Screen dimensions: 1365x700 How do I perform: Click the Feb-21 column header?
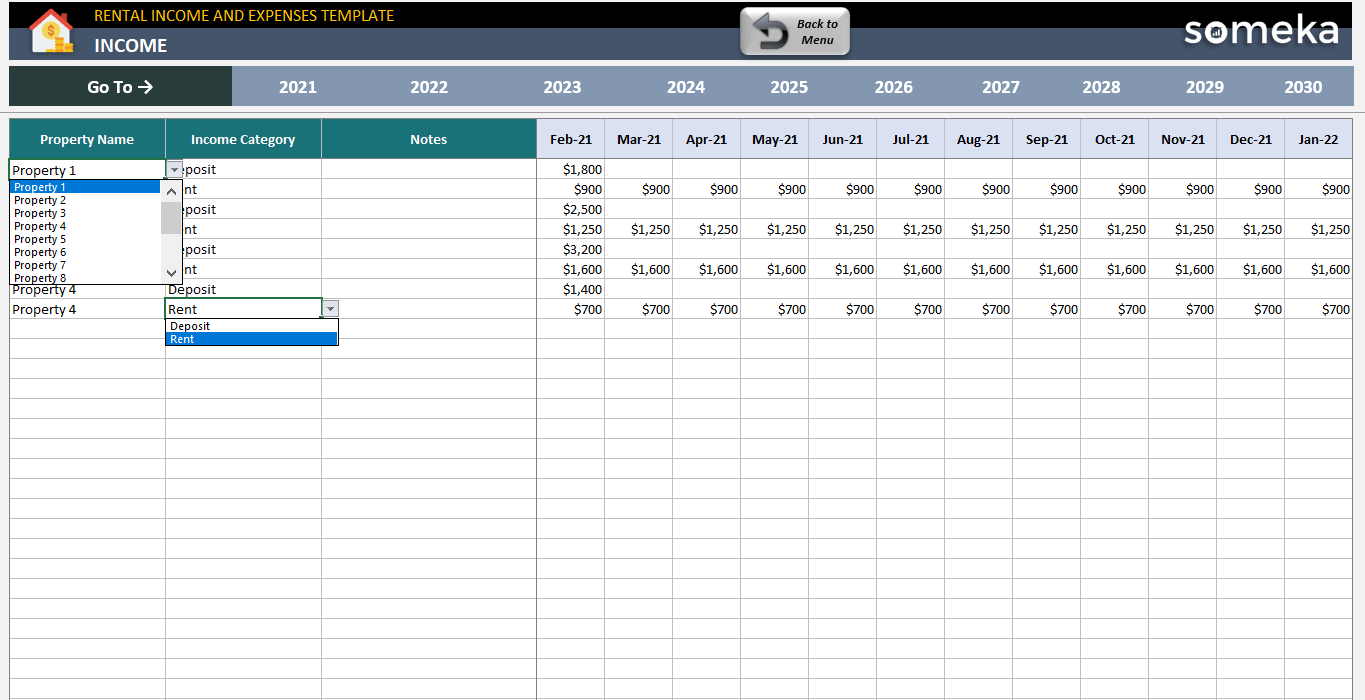pyautogui.click(x=571, y=138)
